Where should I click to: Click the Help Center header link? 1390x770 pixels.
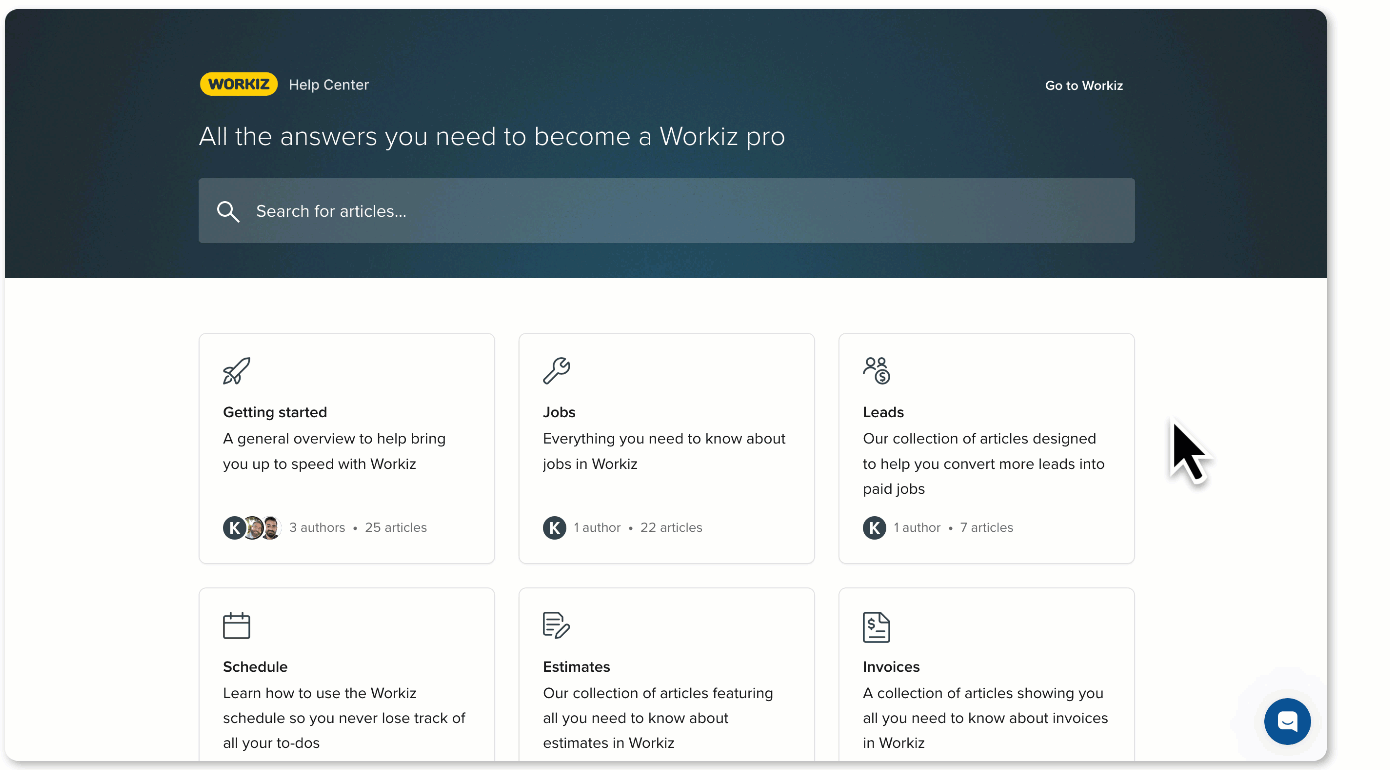pyautogui.click(x=329, y=85)
